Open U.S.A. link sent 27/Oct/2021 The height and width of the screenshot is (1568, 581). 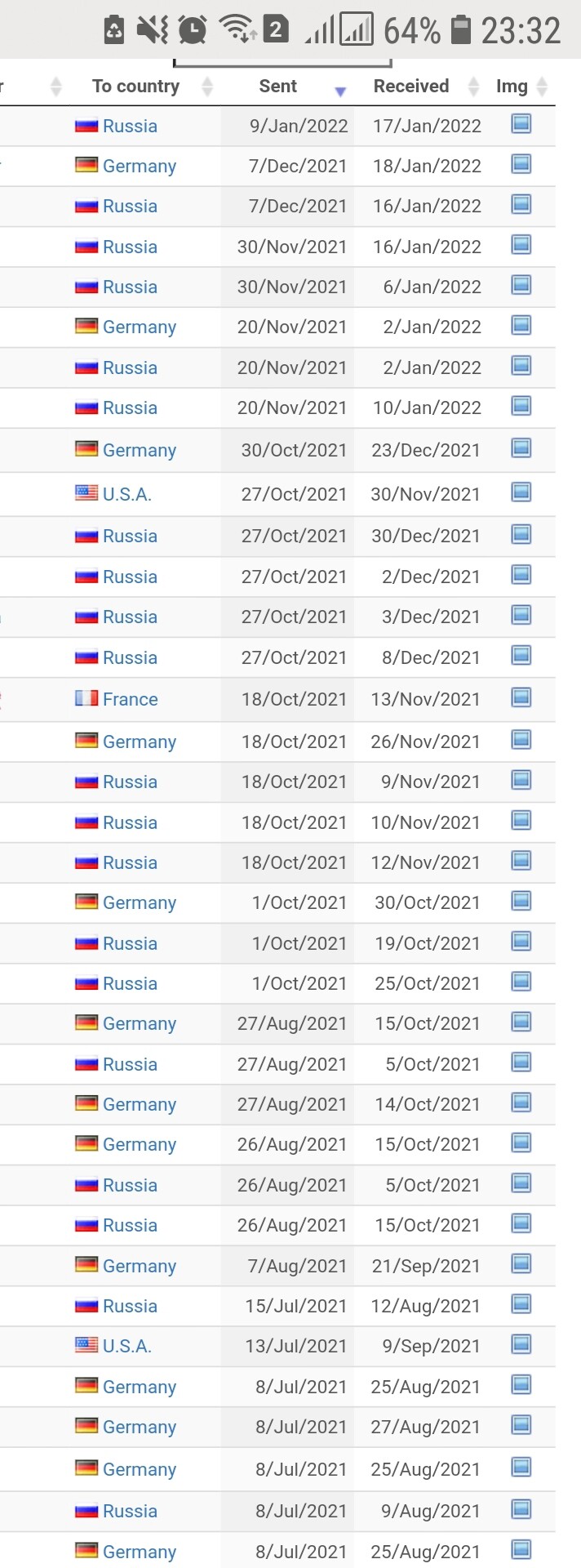[x=127, y=494]
